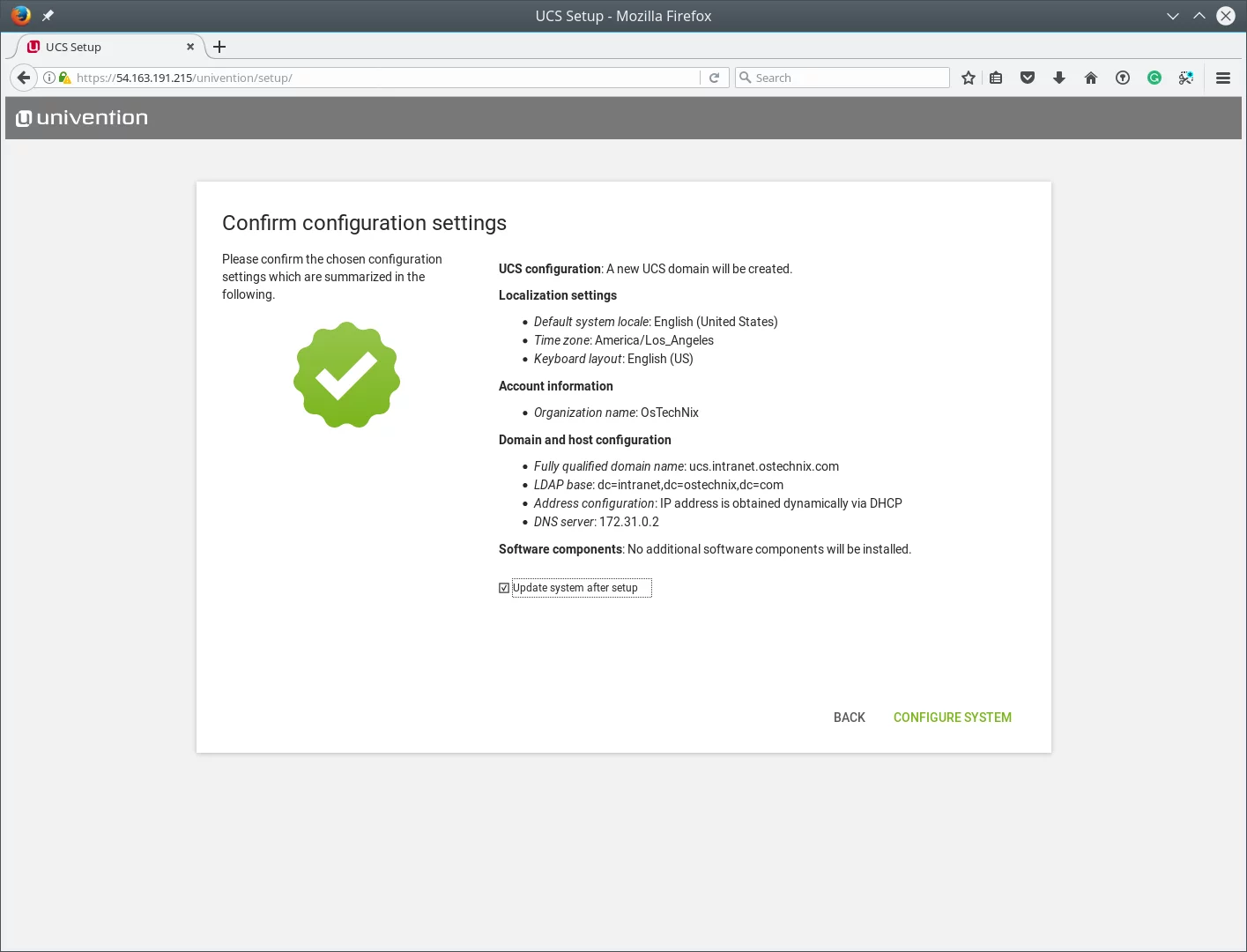Bookmark this page with the star icon
This screenshot has width=1247, height=952.
pos(969,78)
